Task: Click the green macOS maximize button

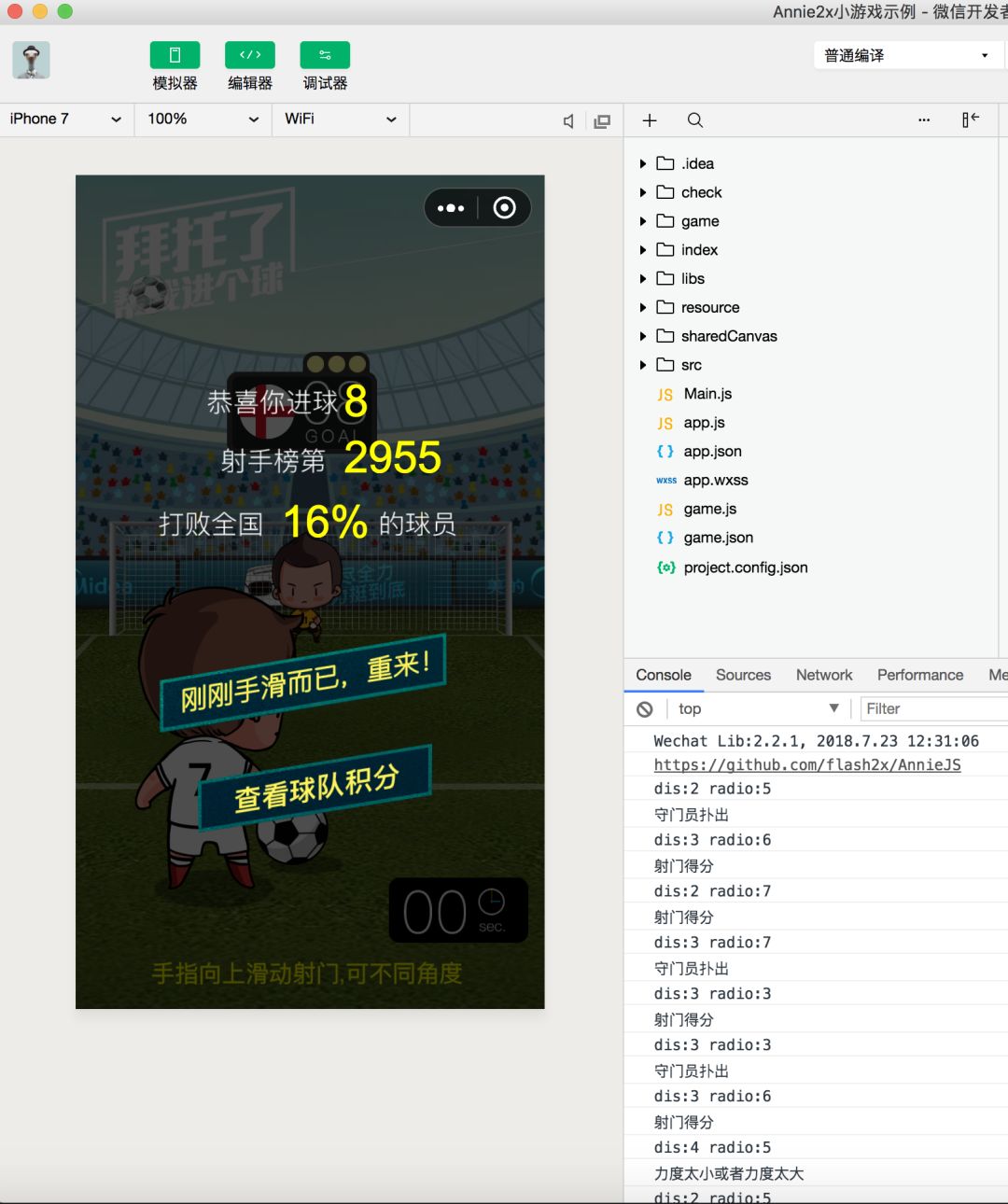Action: 64,11
